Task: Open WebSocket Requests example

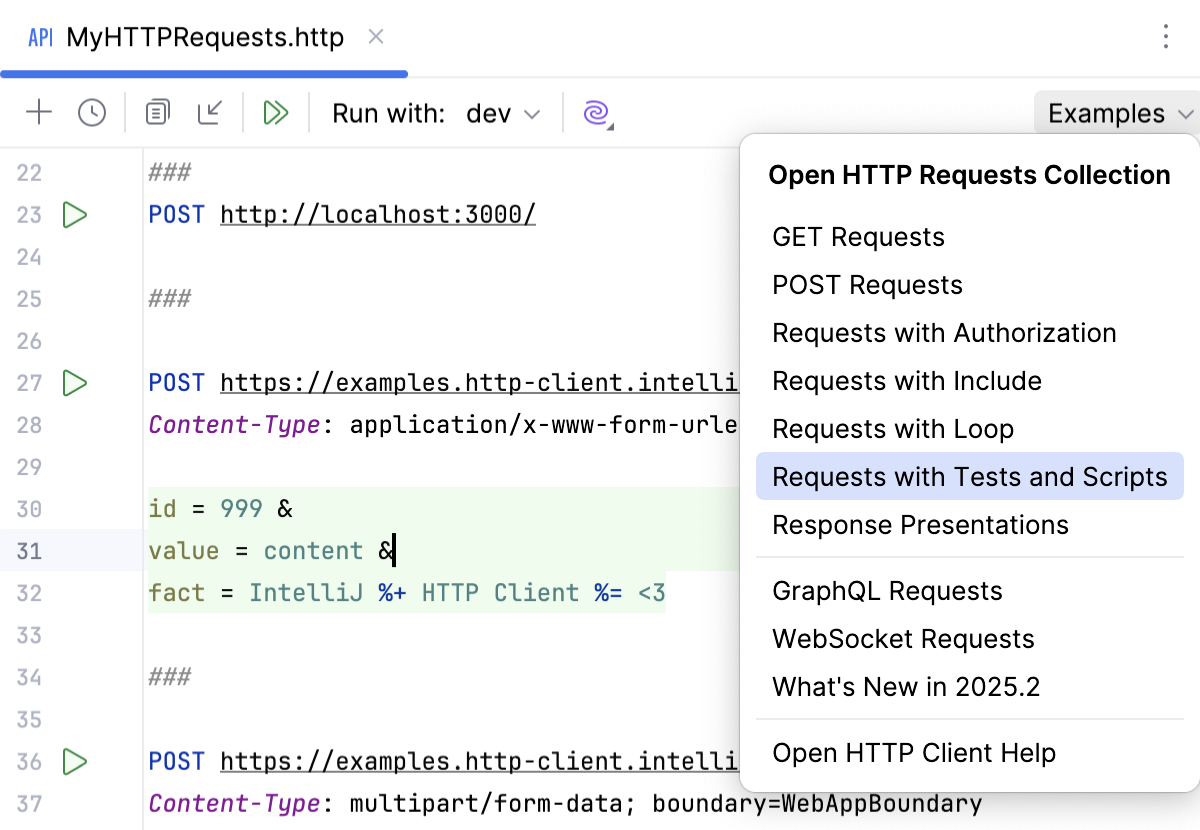Action: [x=903, y=639]
